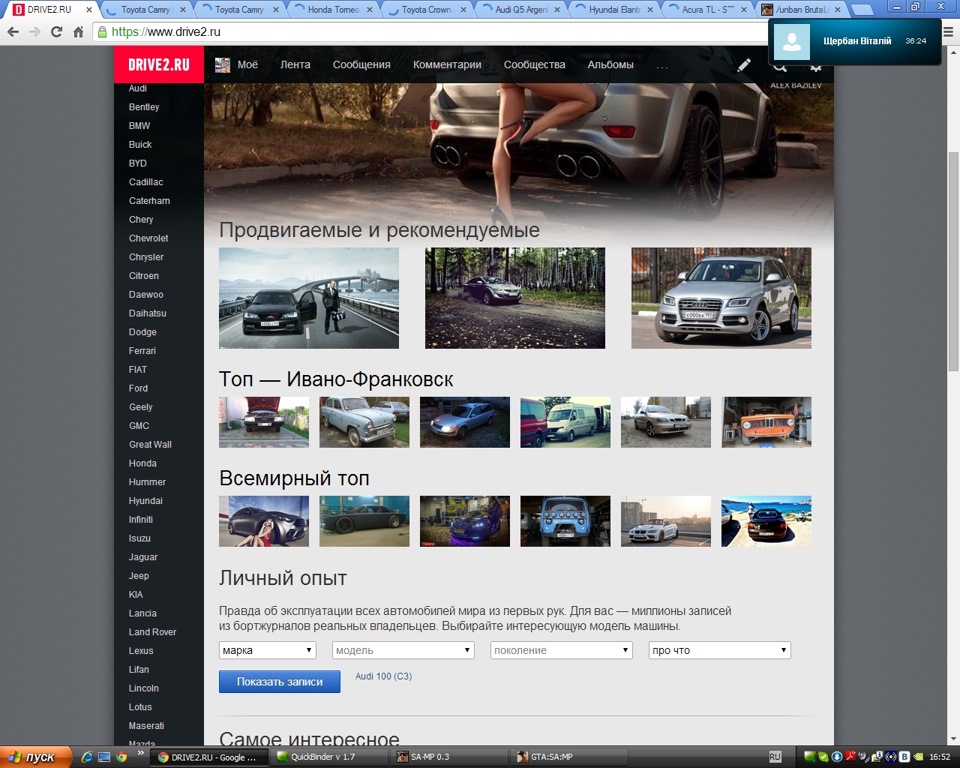This screenshot has width=960, height=768.
Task: Click the Jaguar brand link
Action: pos(143,557)
